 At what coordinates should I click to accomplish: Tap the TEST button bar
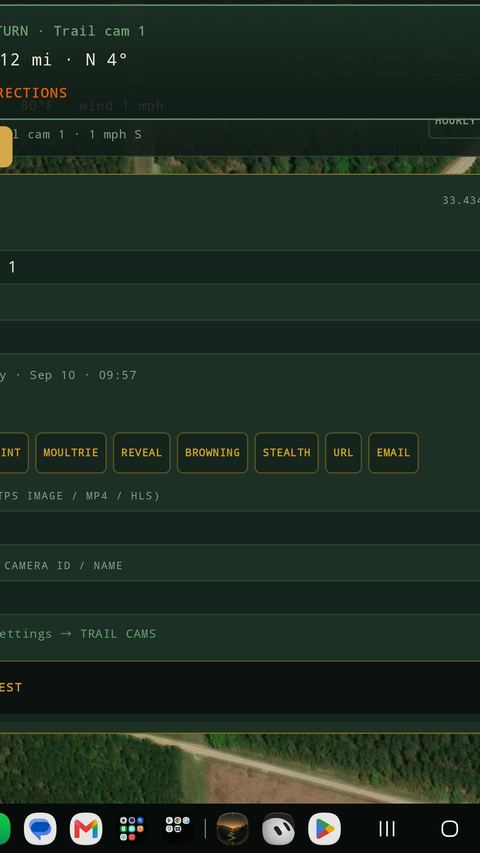point(240,688)
